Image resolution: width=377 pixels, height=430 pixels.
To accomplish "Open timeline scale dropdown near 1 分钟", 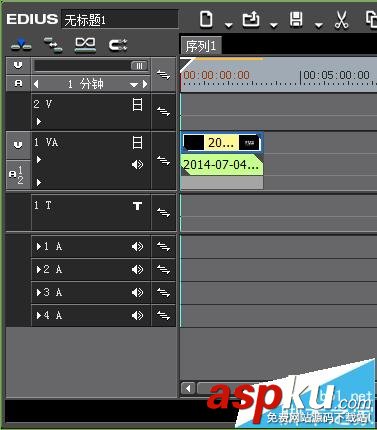I will [134, 85].
